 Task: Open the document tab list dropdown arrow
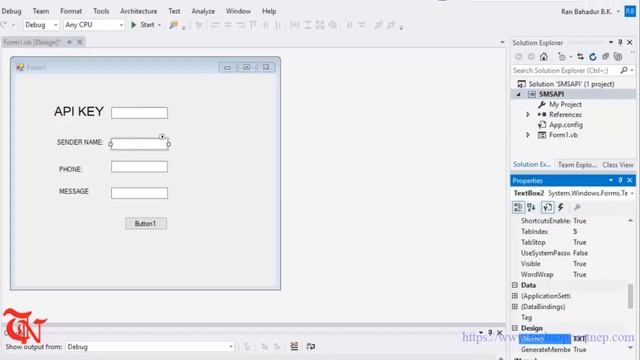click(502, 42)
